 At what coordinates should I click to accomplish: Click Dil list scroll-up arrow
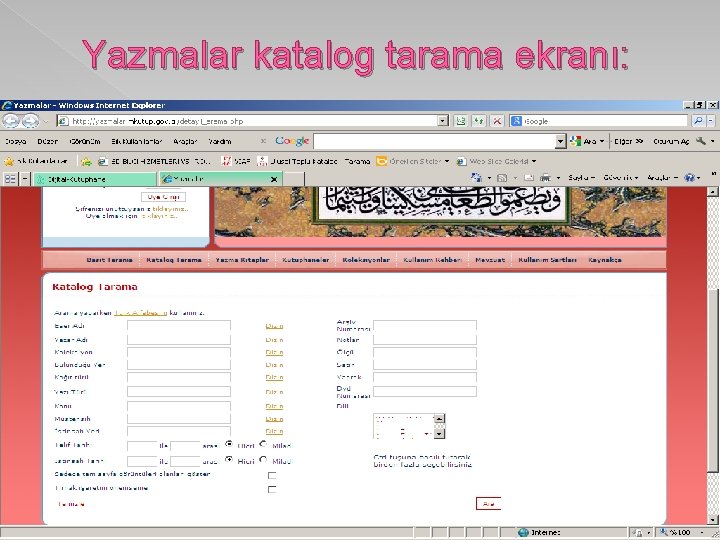tap(439, 418)
